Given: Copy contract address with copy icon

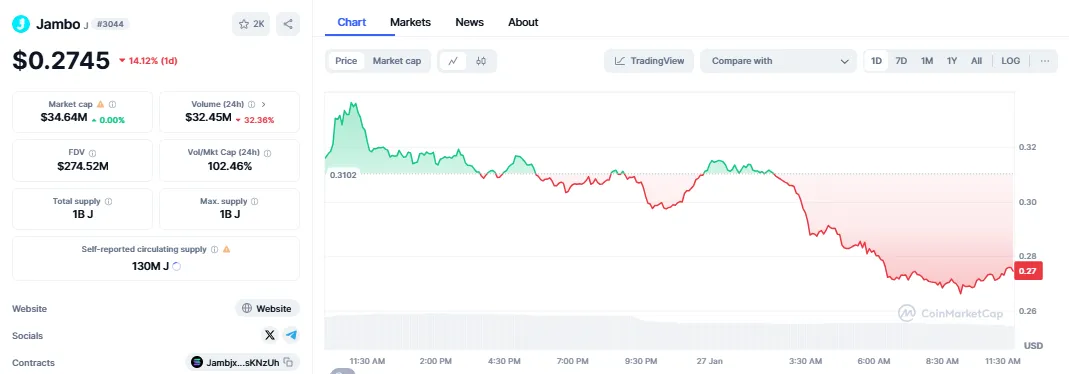Looking at the screenshot, I should [x=288, y=362].
